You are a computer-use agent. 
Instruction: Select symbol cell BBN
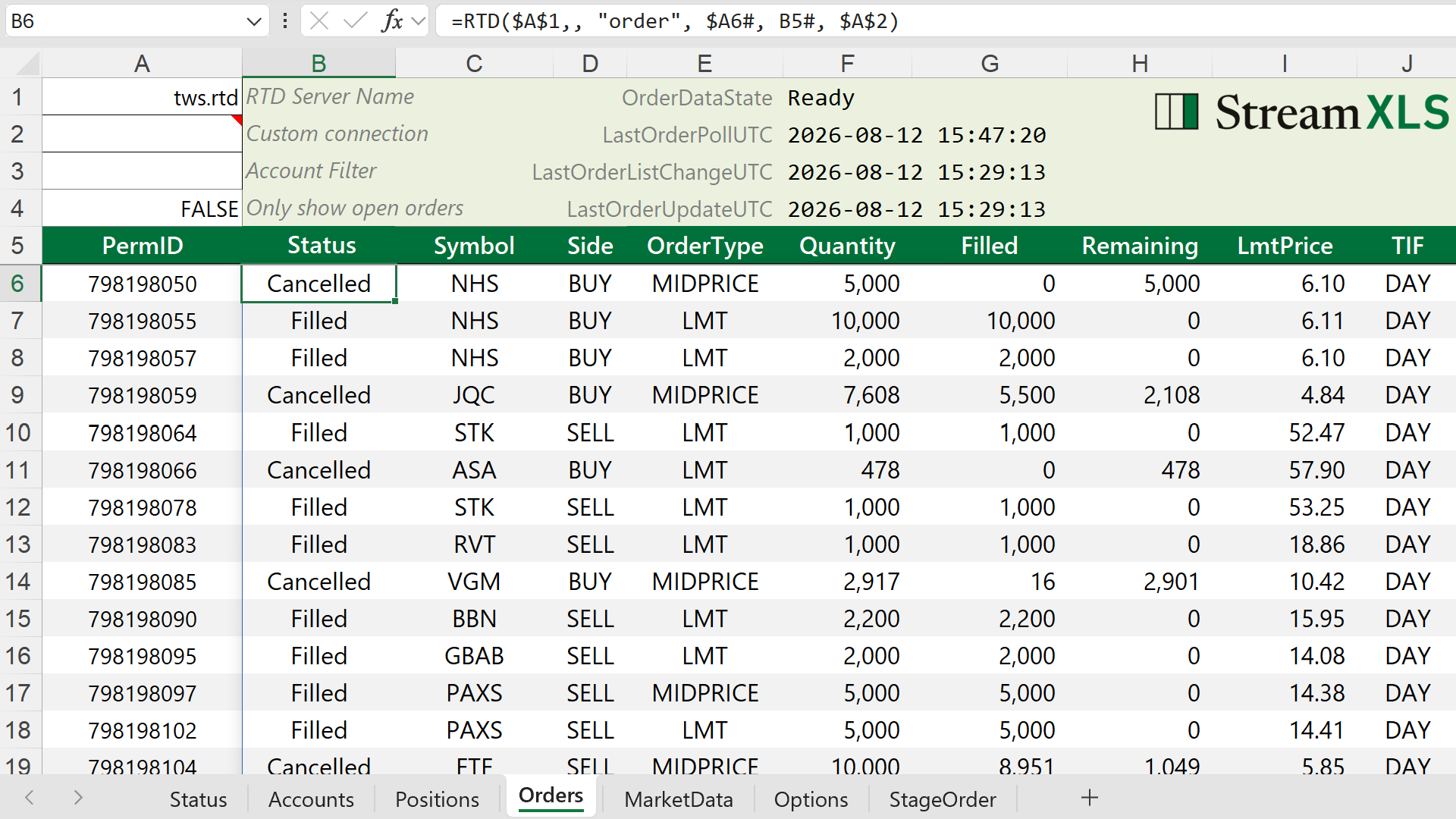[x=474, y=619]
